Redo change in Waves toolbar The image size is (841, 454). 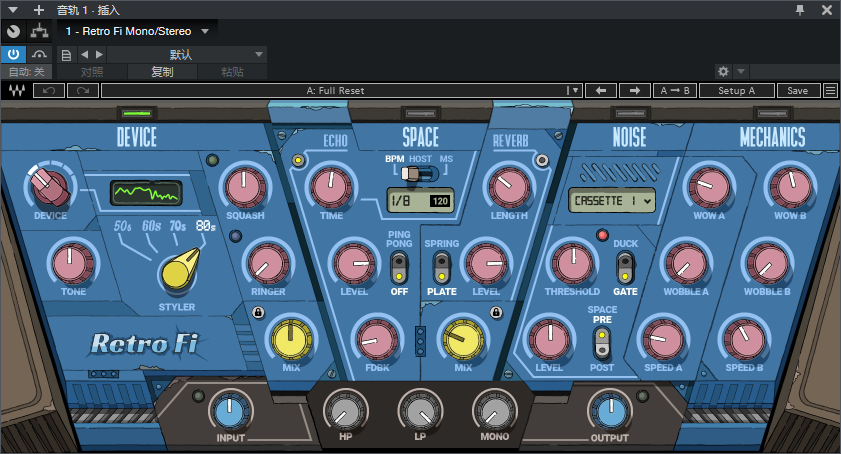point(83,91)
